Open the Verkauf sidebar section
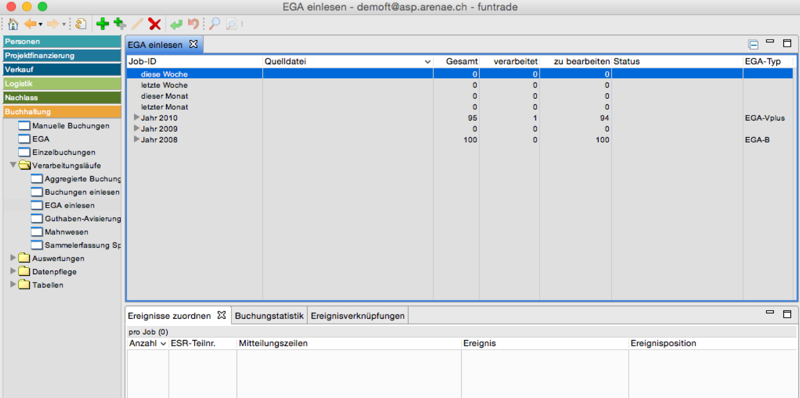 click(62, 69)
